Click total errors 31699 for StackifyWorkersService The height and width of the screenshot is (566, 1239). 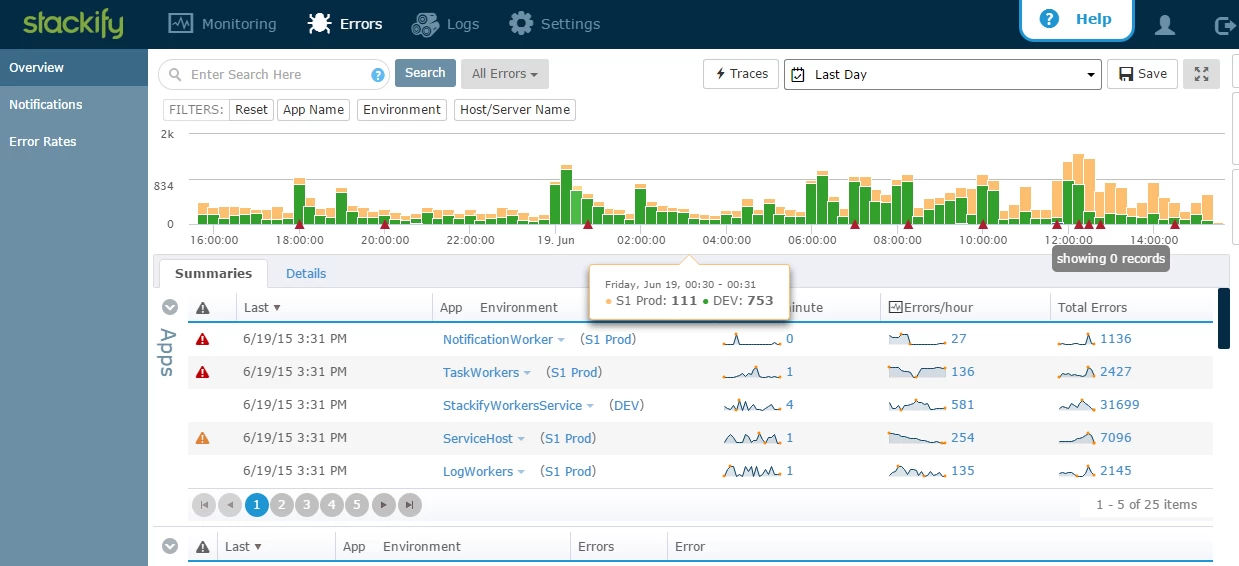click(x=1120, y=405)
